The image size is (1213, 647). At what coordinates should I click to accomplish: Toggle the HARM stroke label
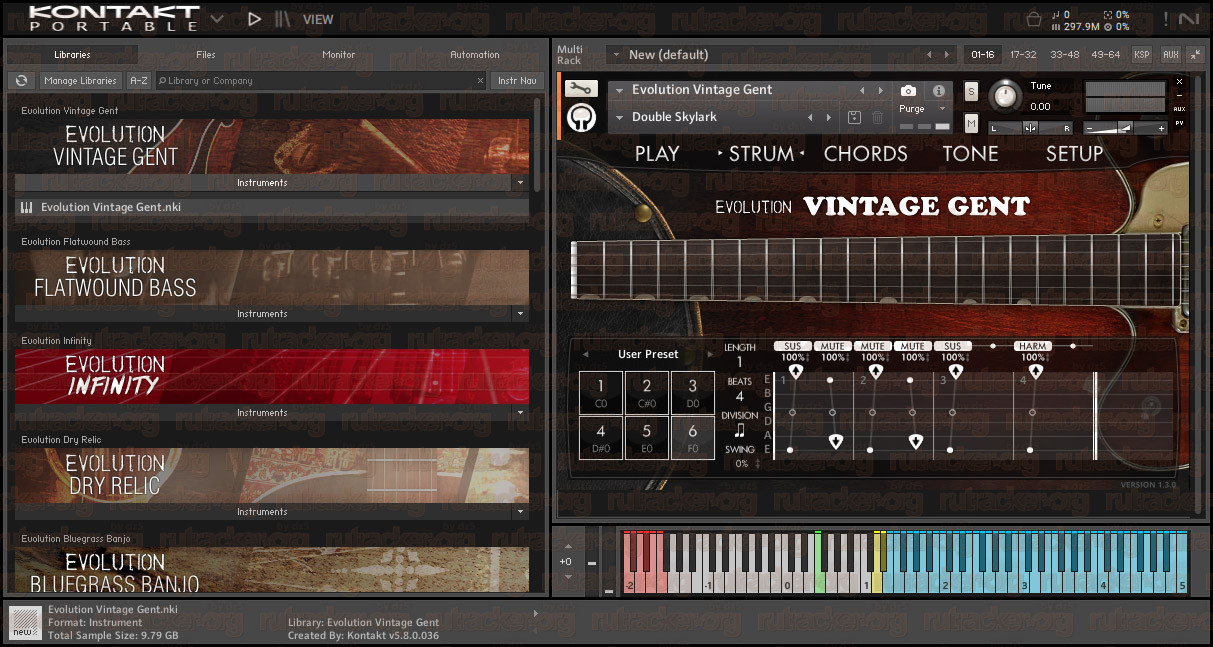tap(1033, 346)
